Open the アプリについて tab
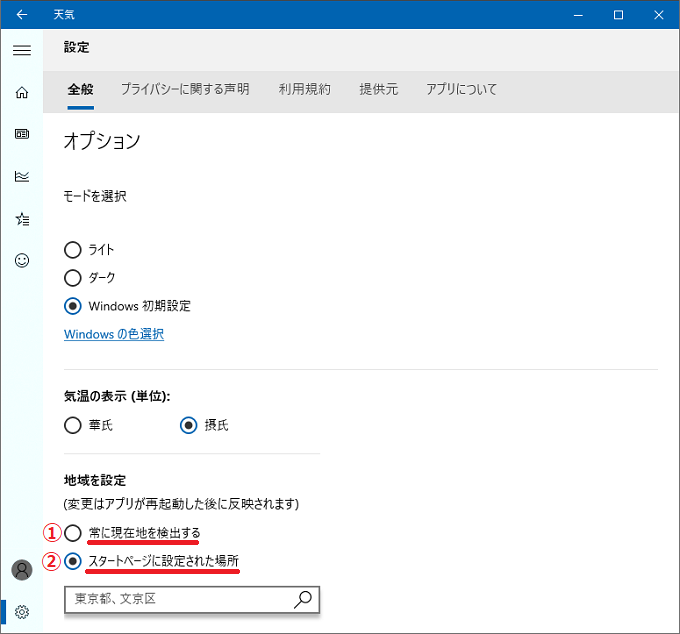Image resolution: width=680 pixels, height=634 pixels. [x=461, y=89]
